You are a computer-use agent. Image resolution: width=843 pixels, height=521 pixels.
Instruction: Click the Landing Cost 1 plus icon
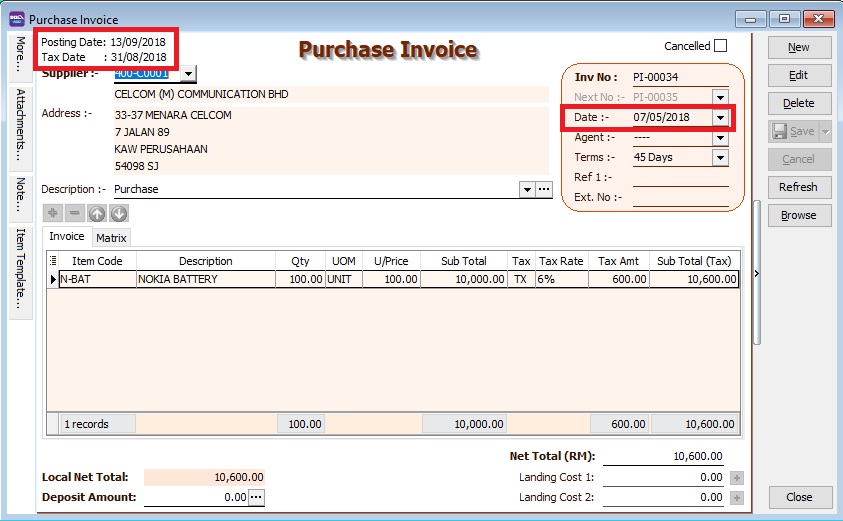tap(737, 478)
